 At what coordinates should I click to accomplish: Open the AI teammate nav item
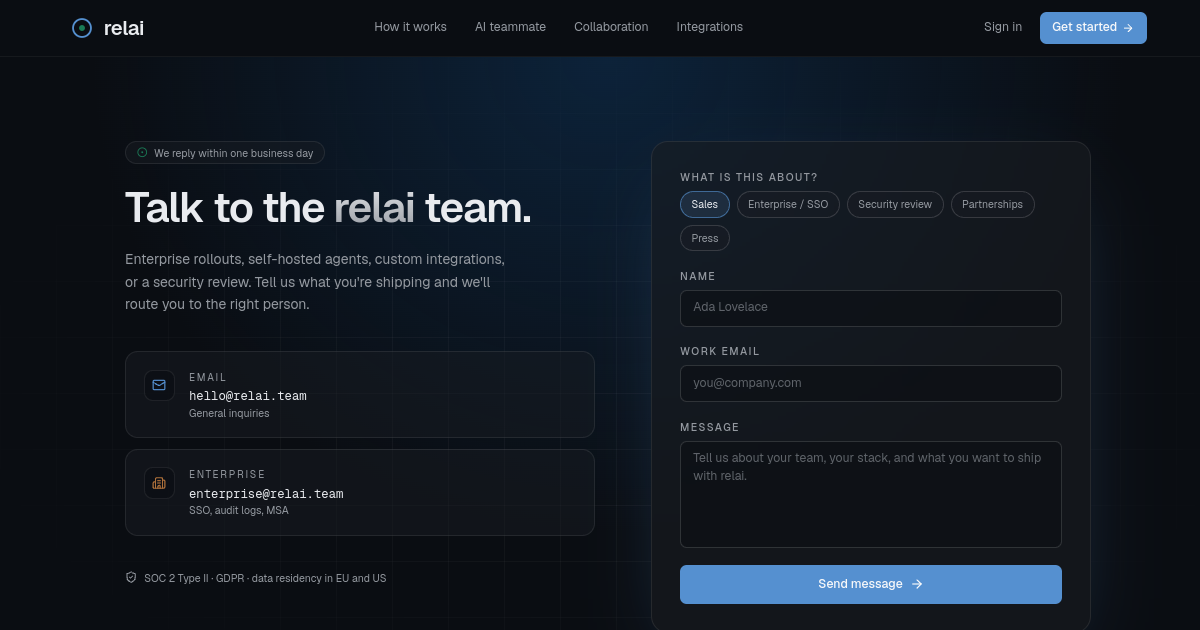coord(510,27)
